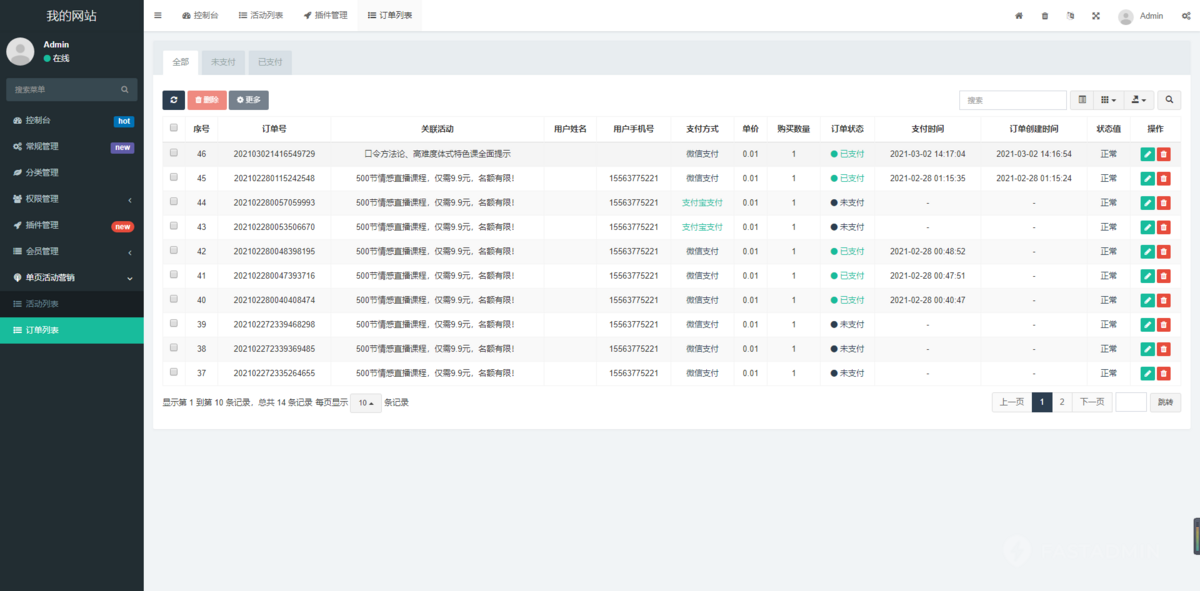Sort by the 订单号 column header

[274, 129]
